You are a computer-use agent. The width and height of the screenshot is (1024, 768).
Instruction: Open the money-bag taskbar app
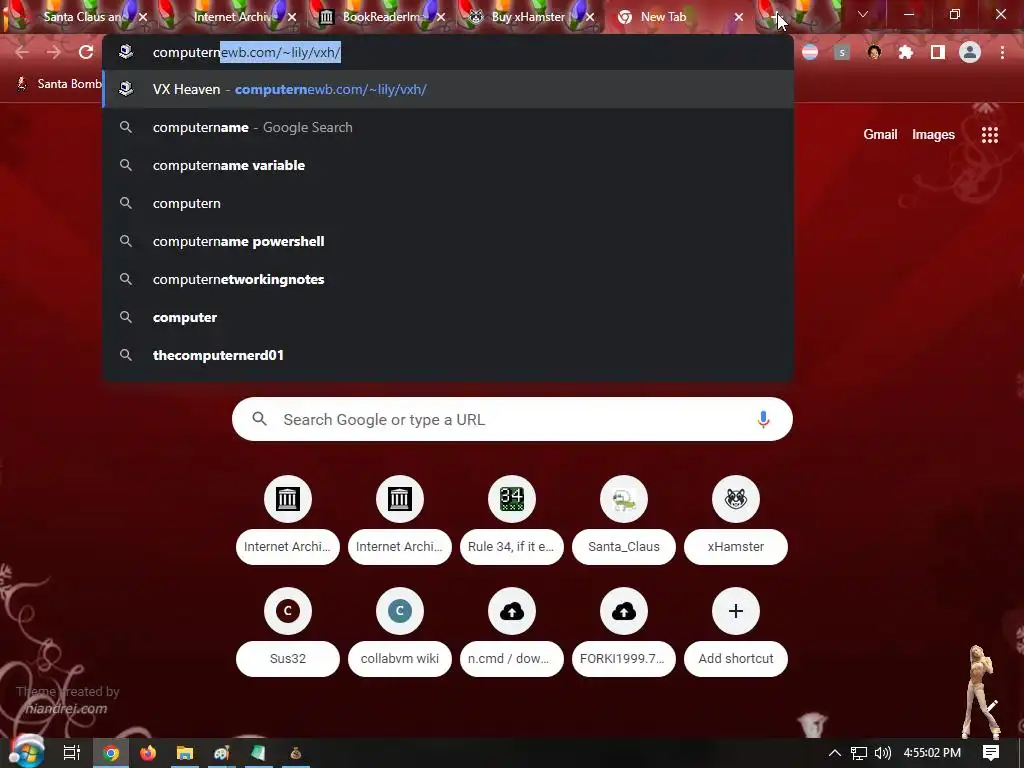pyautogui.click(x=295, y=753)
